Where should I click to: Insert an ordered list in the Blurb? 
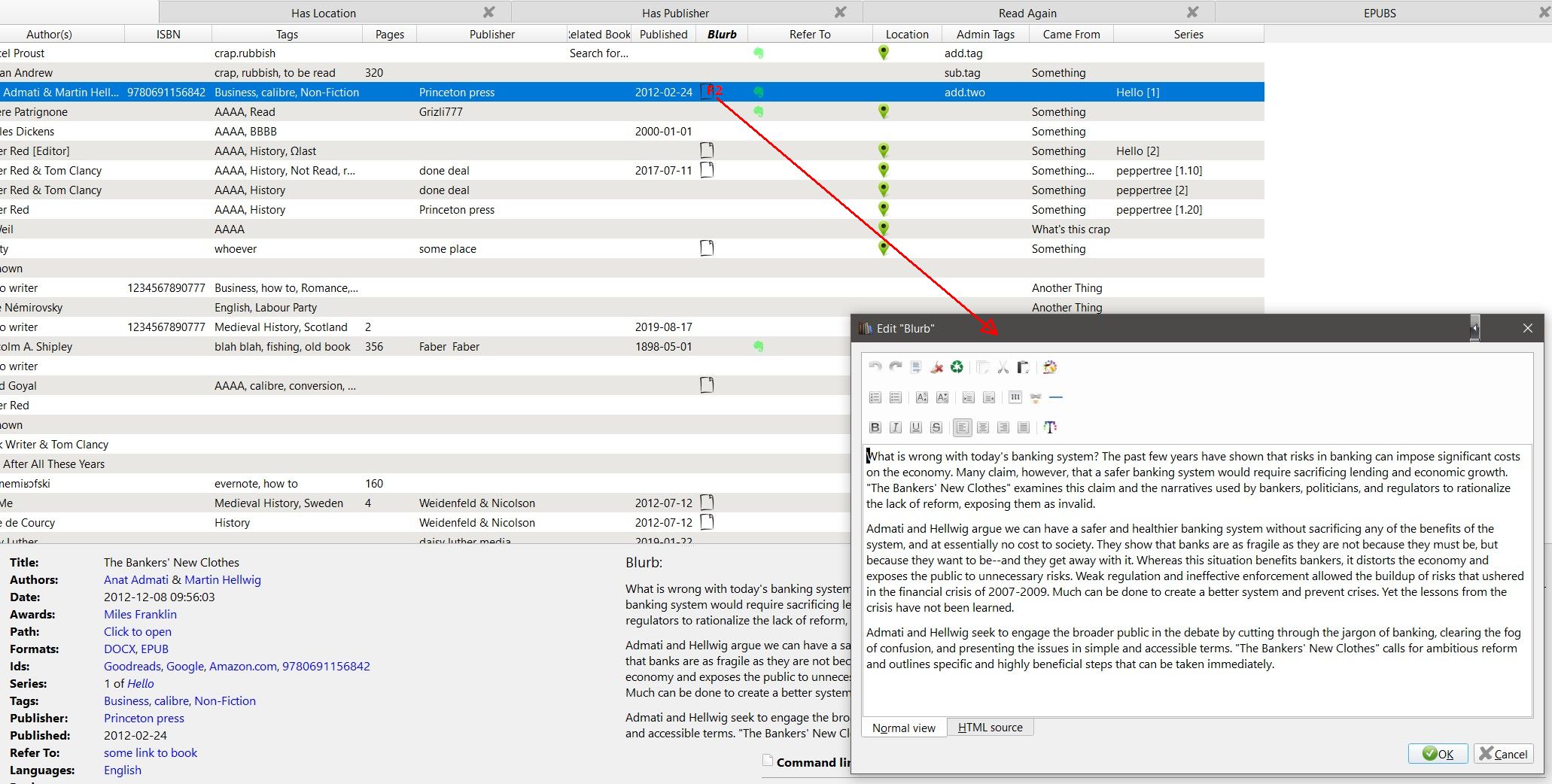click(875, 397)
